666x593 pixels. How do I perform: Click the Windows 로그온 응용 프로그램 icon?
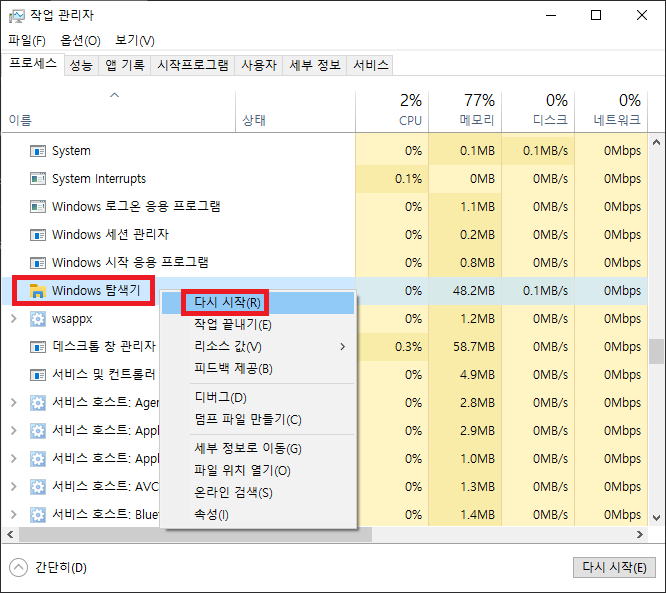[38, 207]
